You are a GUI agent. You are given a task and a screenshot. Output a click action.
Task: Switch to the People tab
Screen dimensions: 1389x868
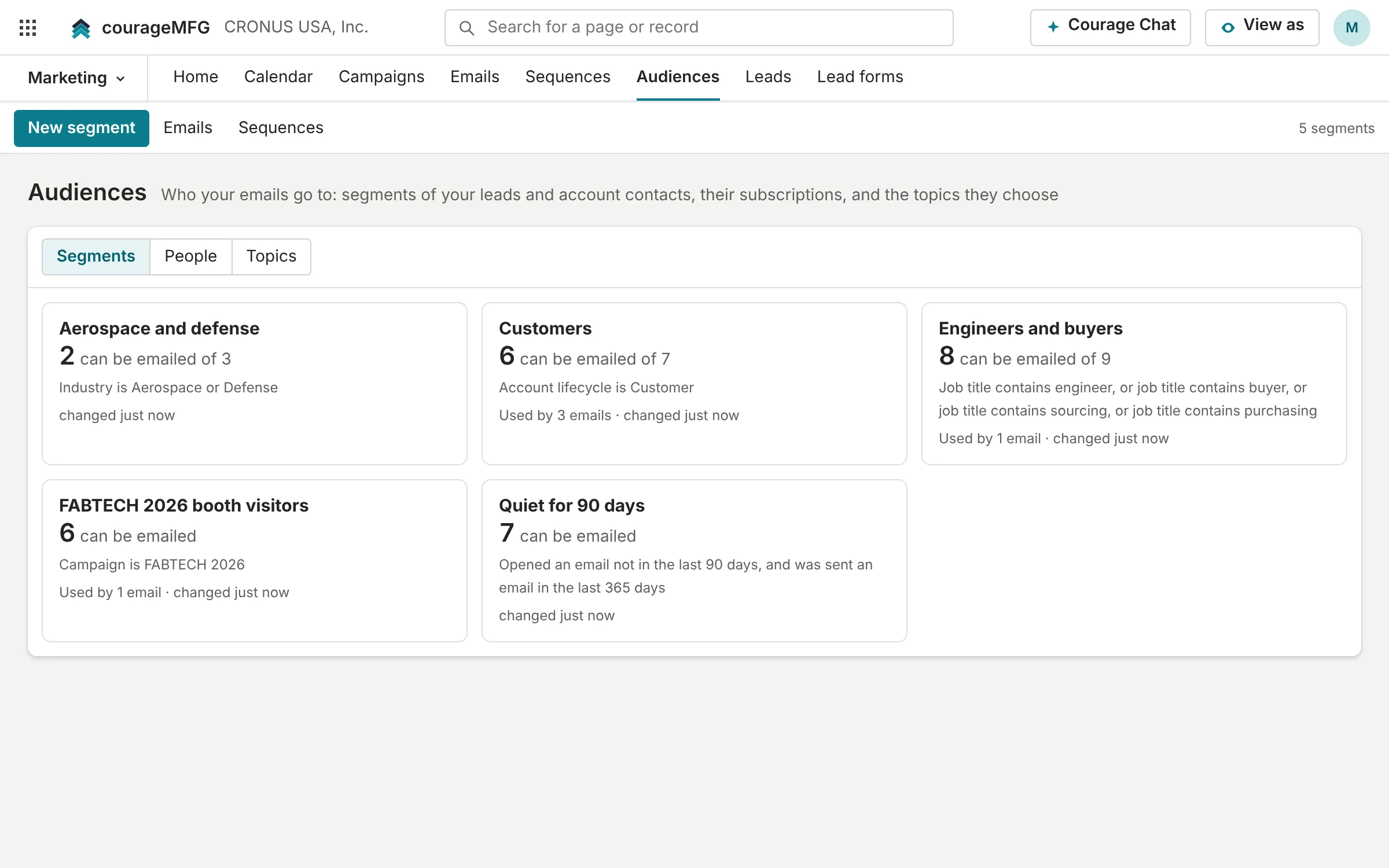pos(191,256)
